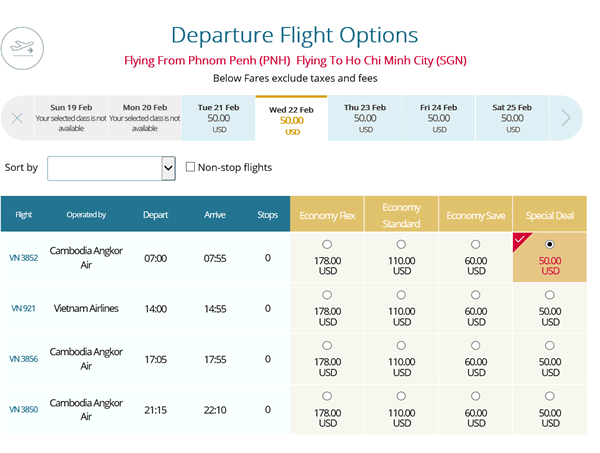Select the Sat 25 Feb date tab

pyautogui.click(x=512, y=118)
